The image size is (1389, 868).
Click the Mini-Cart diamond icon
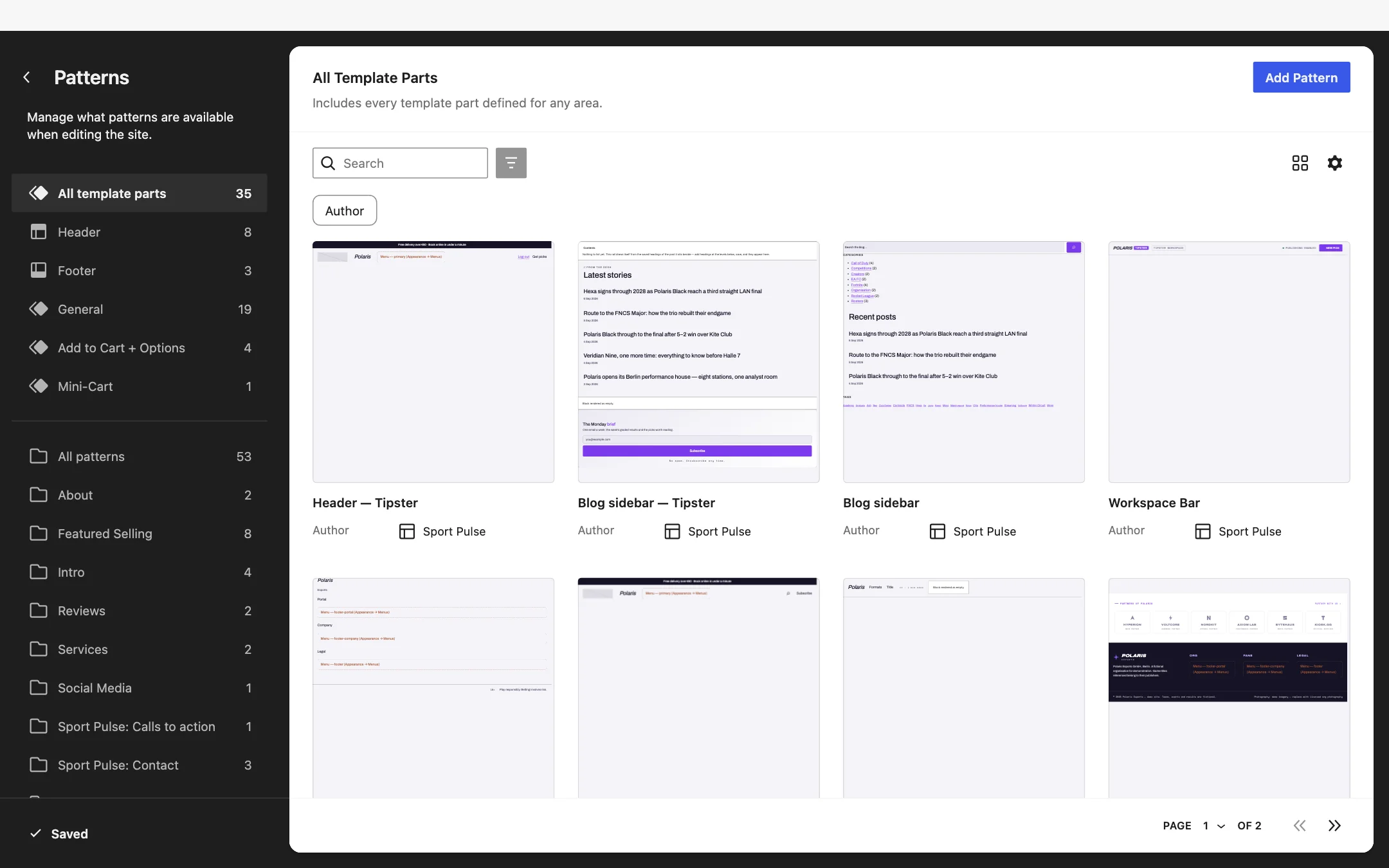[39, 386]
